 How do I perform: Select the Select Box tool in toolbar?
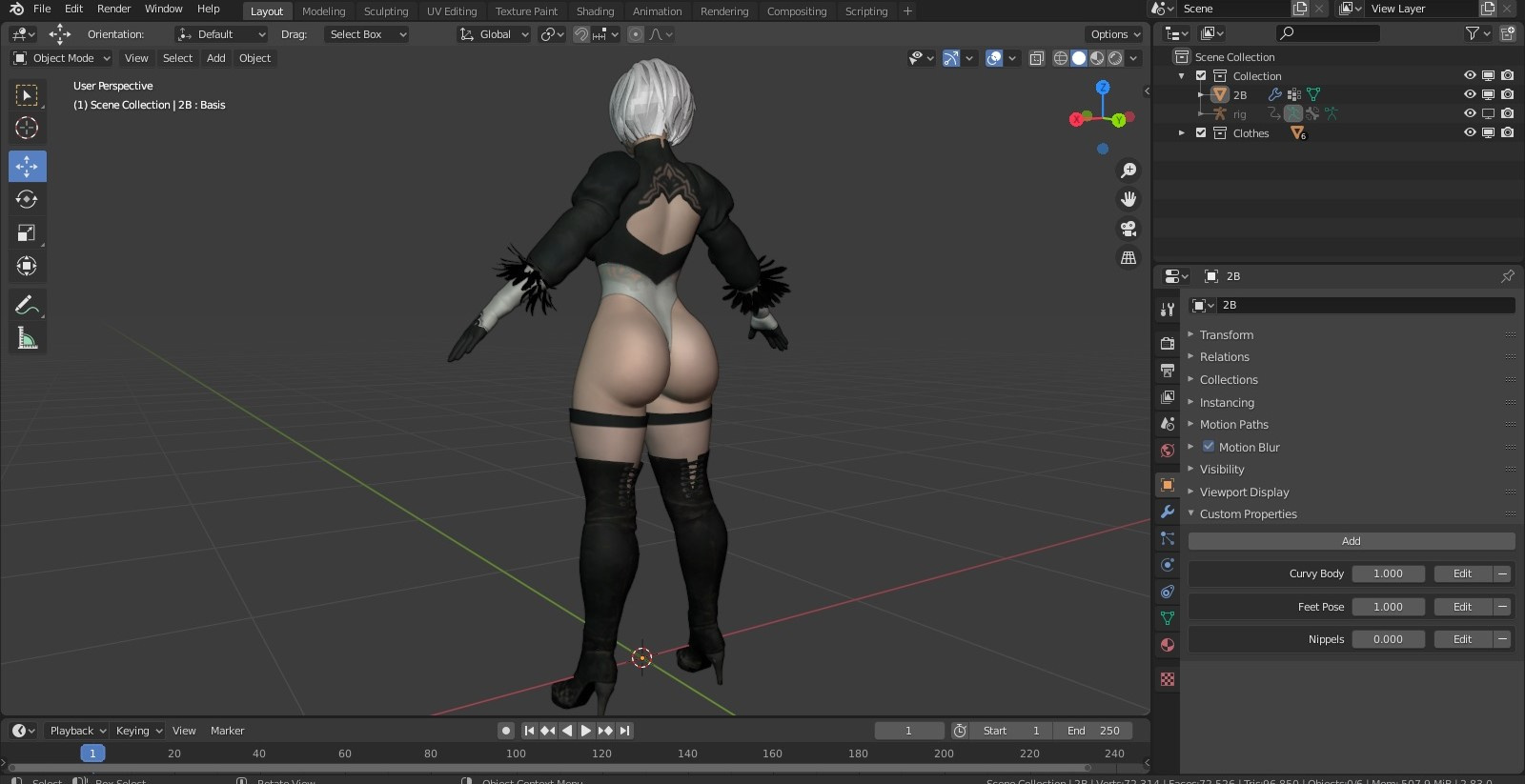pyautogui.click(x=27, y=95)
